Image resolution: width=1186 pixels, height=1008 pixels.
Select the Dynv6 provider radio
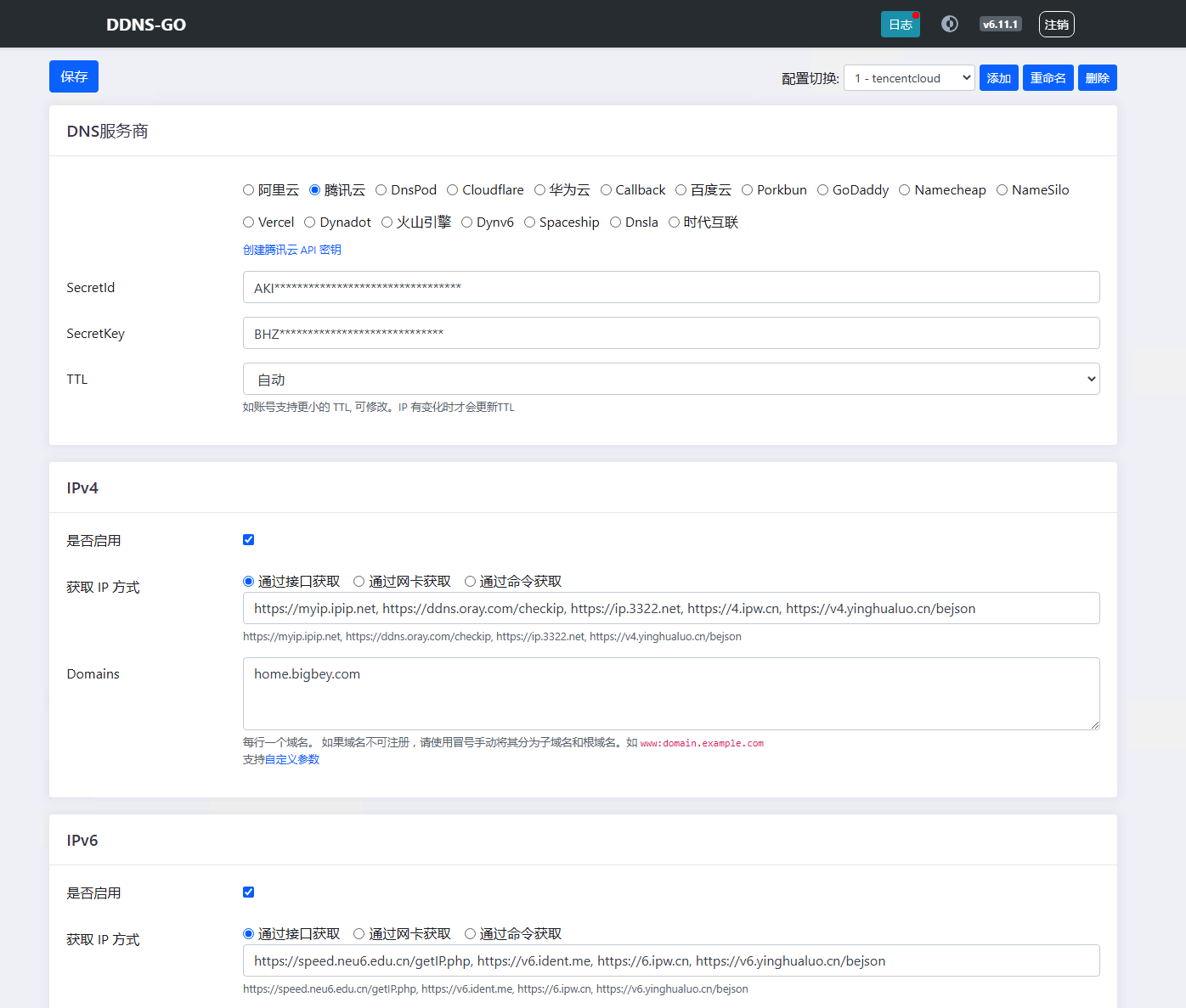click(x=466, y=222)
